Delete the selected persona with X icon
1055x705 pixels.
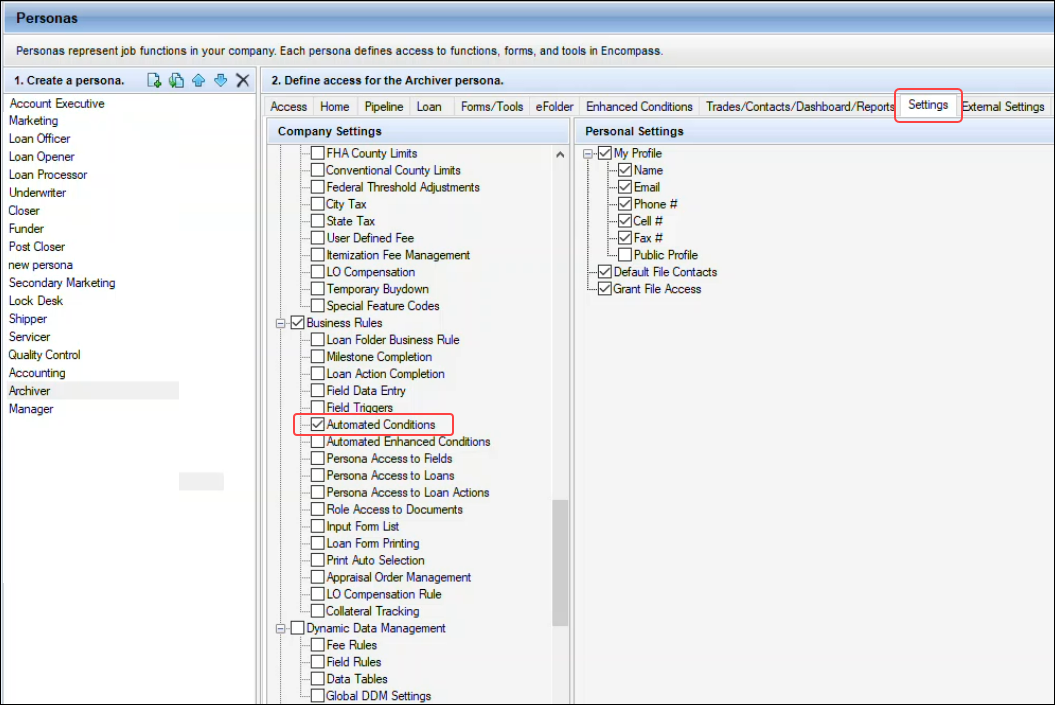[242, 80]
